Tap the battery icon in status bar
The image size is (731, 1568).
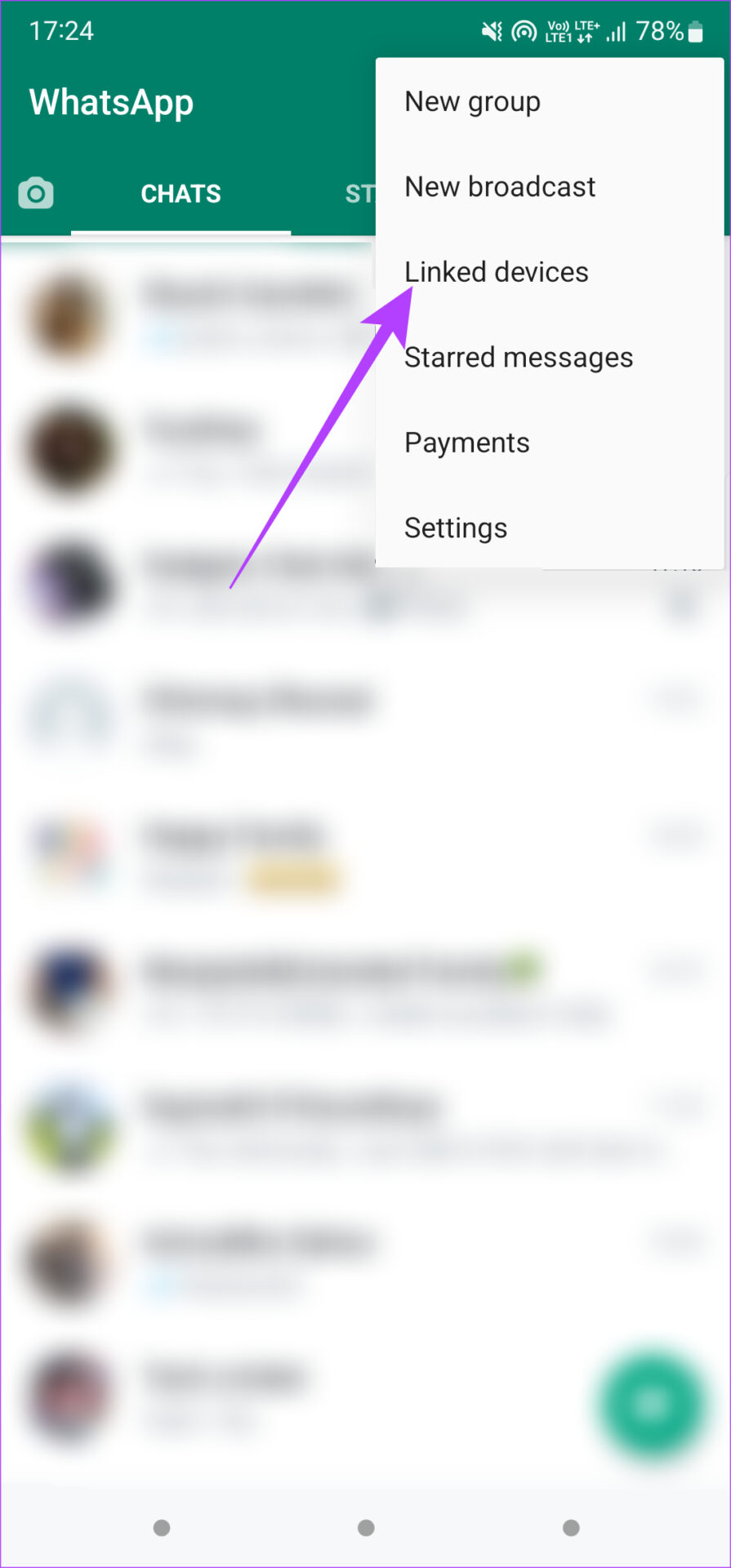pyautogui.click(x=696, y=32)
